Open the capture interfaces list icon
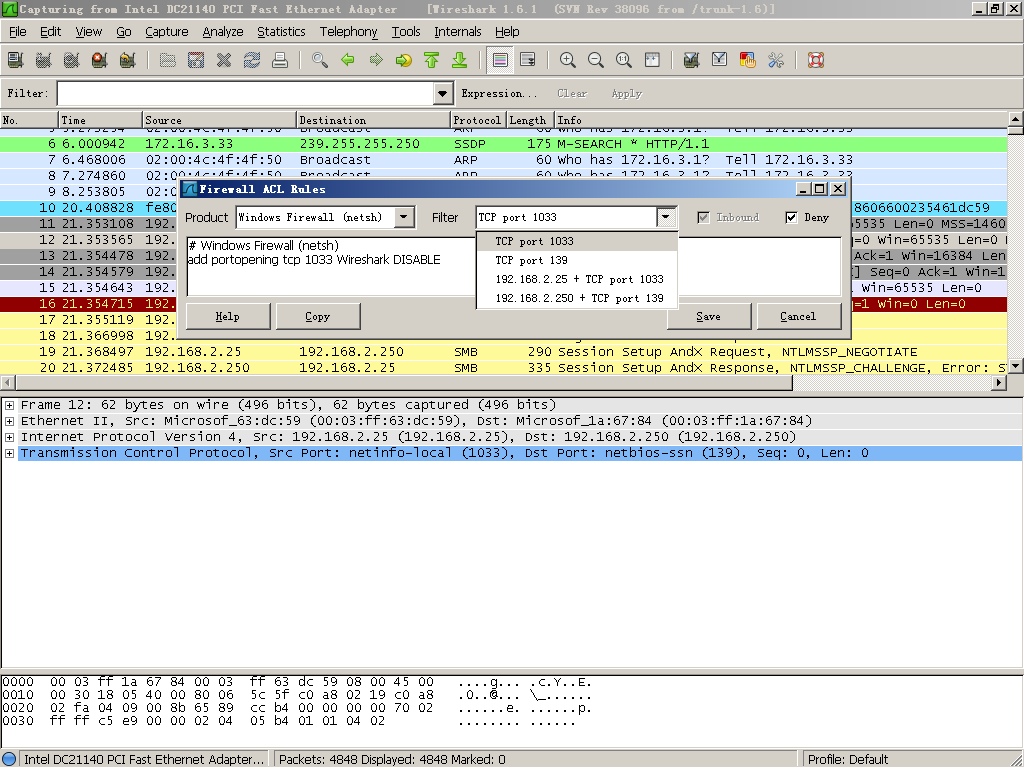The image size is (1024, 768). click(15, 61)
